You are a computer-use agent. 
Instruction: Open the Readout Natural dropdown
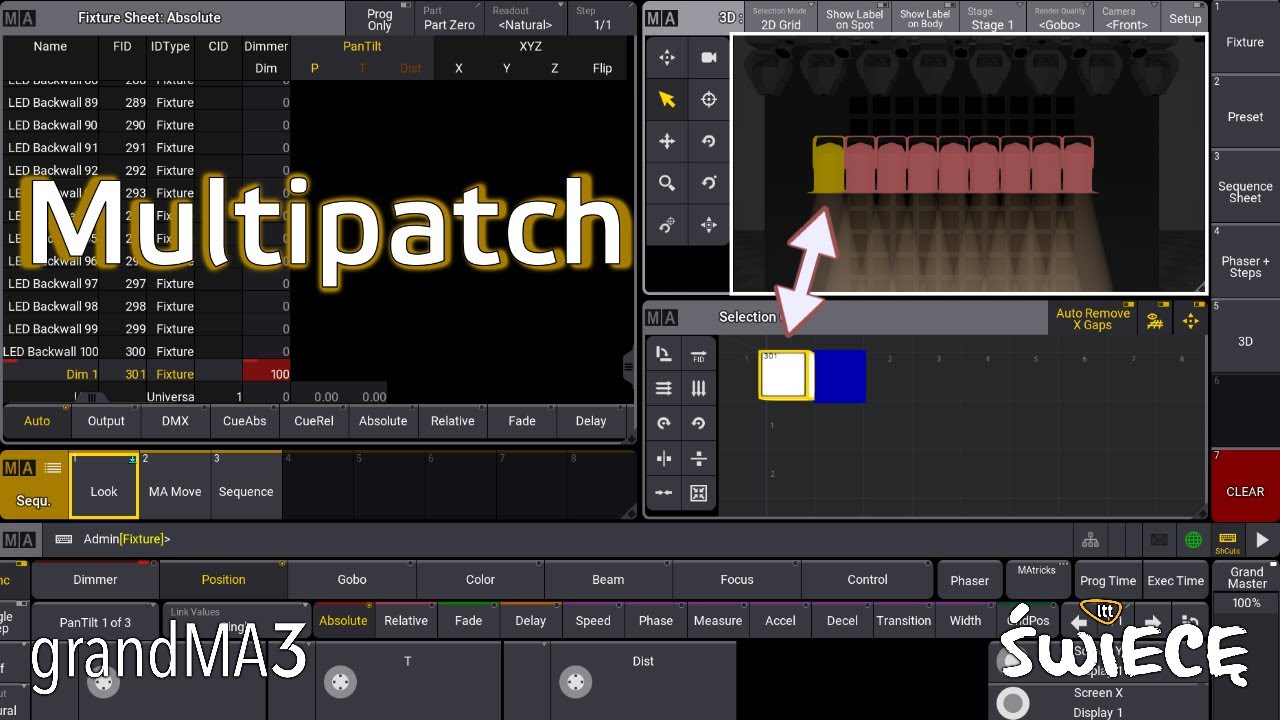(525, 19)
